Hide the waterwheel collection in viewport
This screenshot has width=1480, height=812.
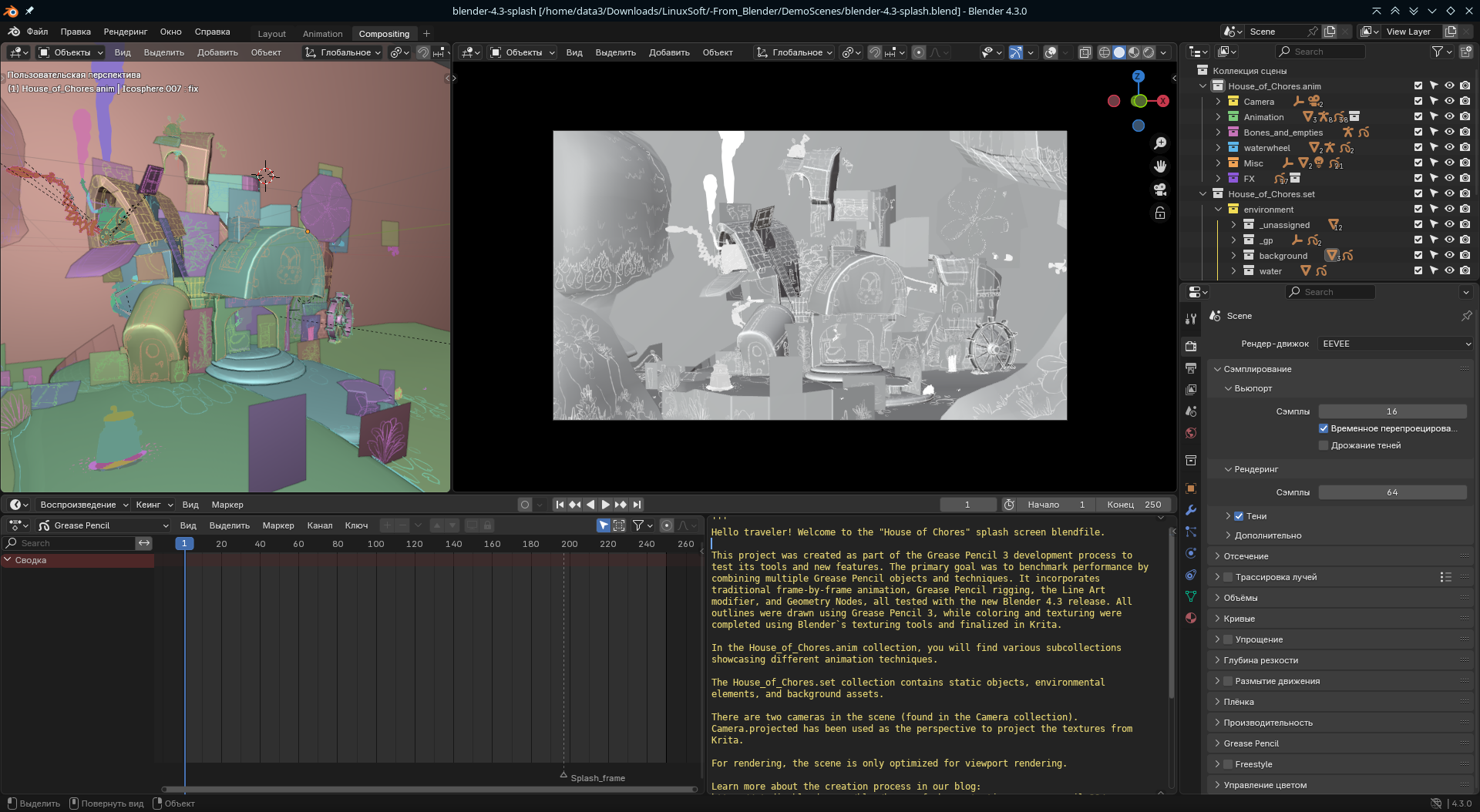(x=1449, y=147)
